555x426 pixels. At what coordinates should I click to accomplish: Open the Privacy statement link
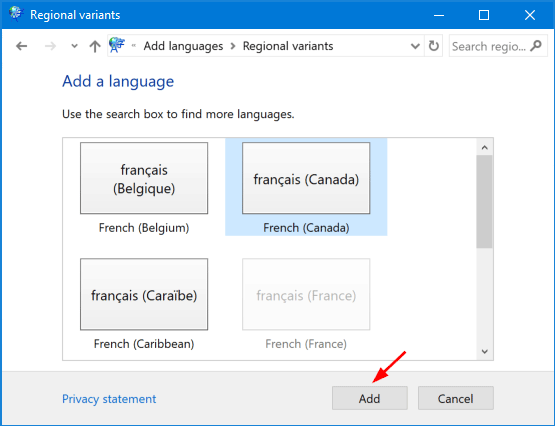click(109, 399)
